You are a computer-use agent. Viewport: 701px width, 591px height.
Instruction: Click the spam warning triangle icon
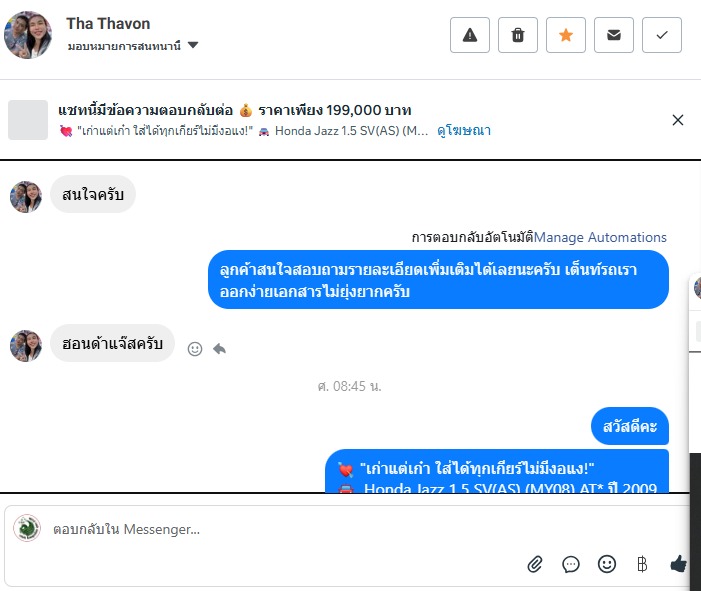[469, 35]
